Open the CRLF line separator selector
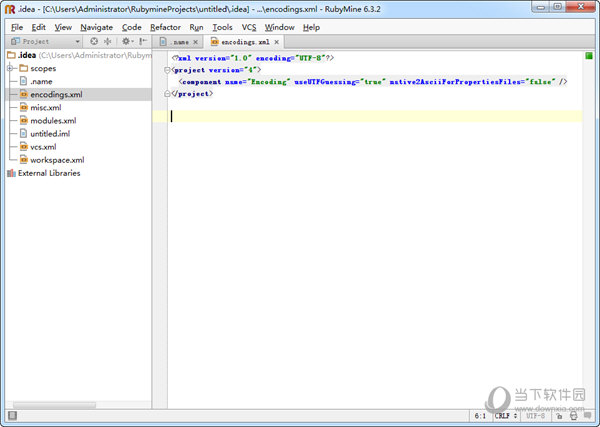 (506, 416)
